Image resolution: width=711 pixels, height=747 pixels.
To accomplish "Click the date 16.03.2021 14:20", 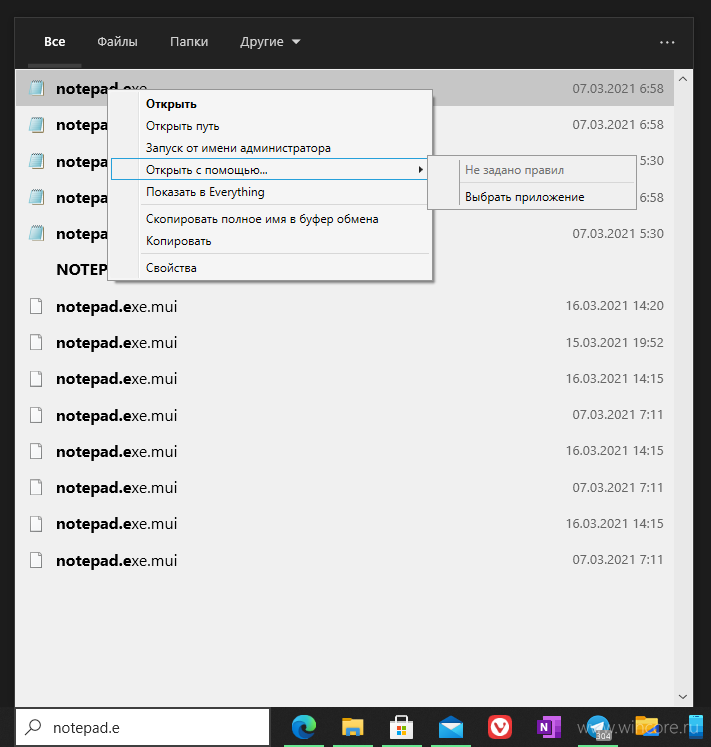I will [x=614, y=306].
